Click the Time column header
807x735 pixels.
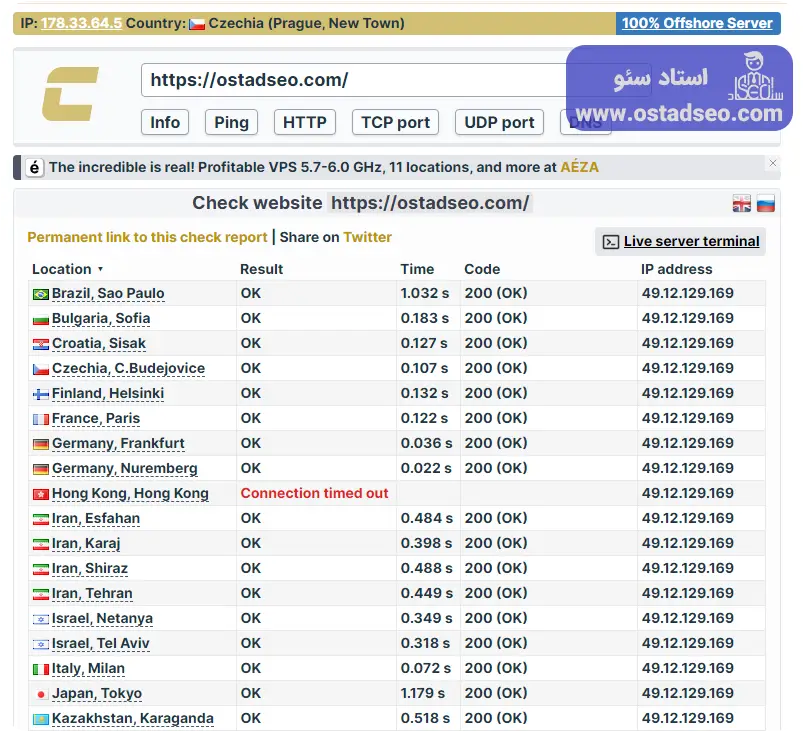coord(417,269)
